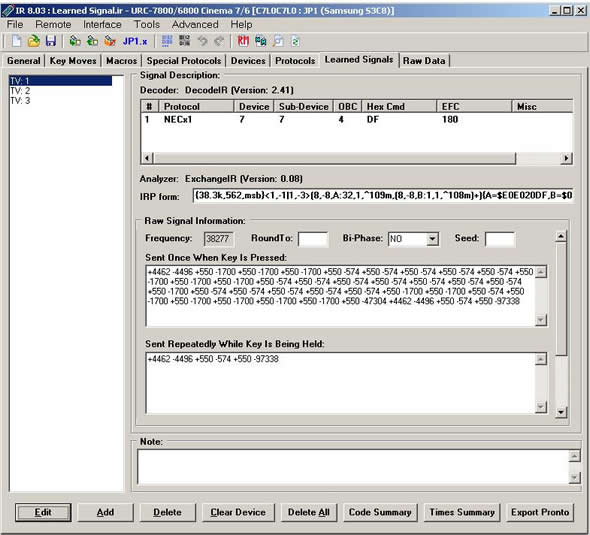Save the file with the floppy disk icon

click(x=51, y=41)
